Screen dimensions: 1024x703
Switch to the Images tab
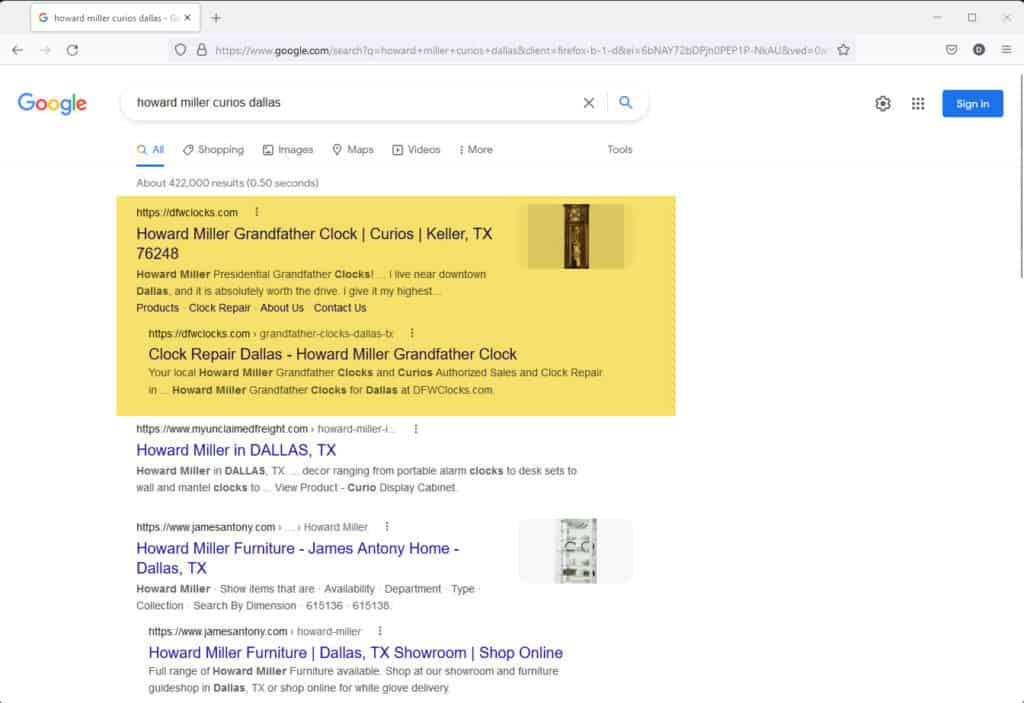(288, 150)
